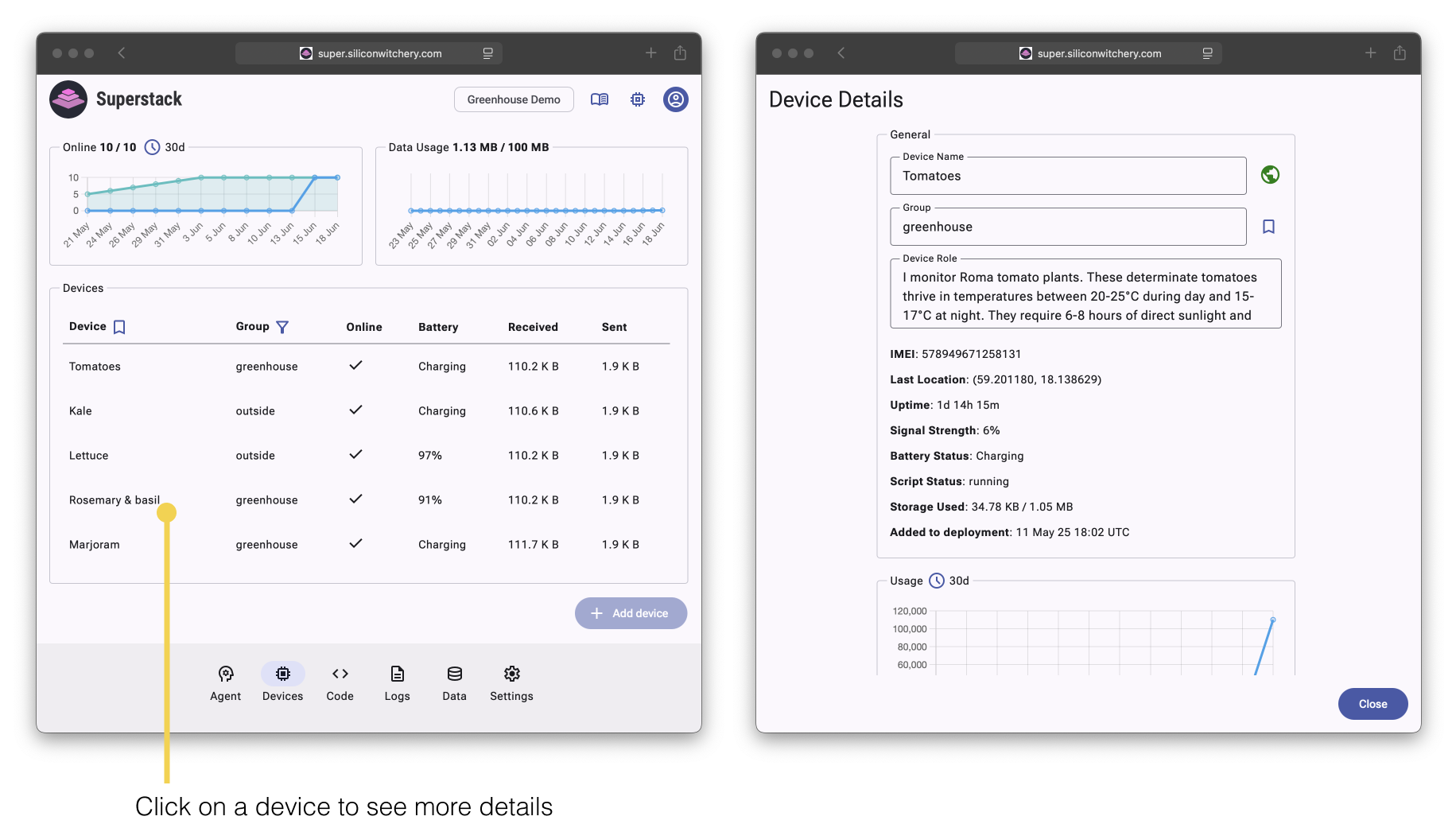Select the Tomatoes device row
Screen dimensions: 1456x824
point(366,367)
